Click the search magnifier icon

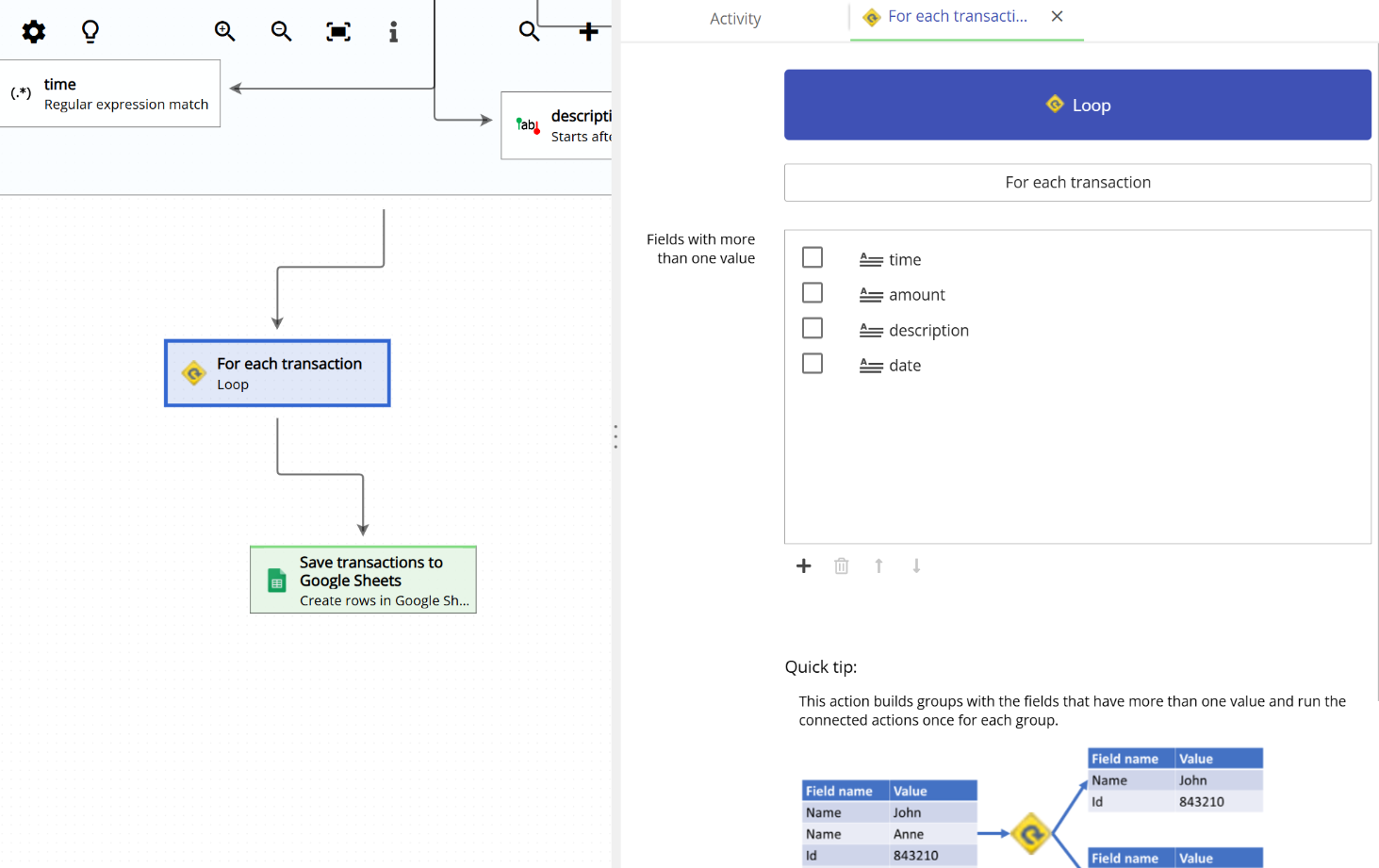(x=529, y=31)
